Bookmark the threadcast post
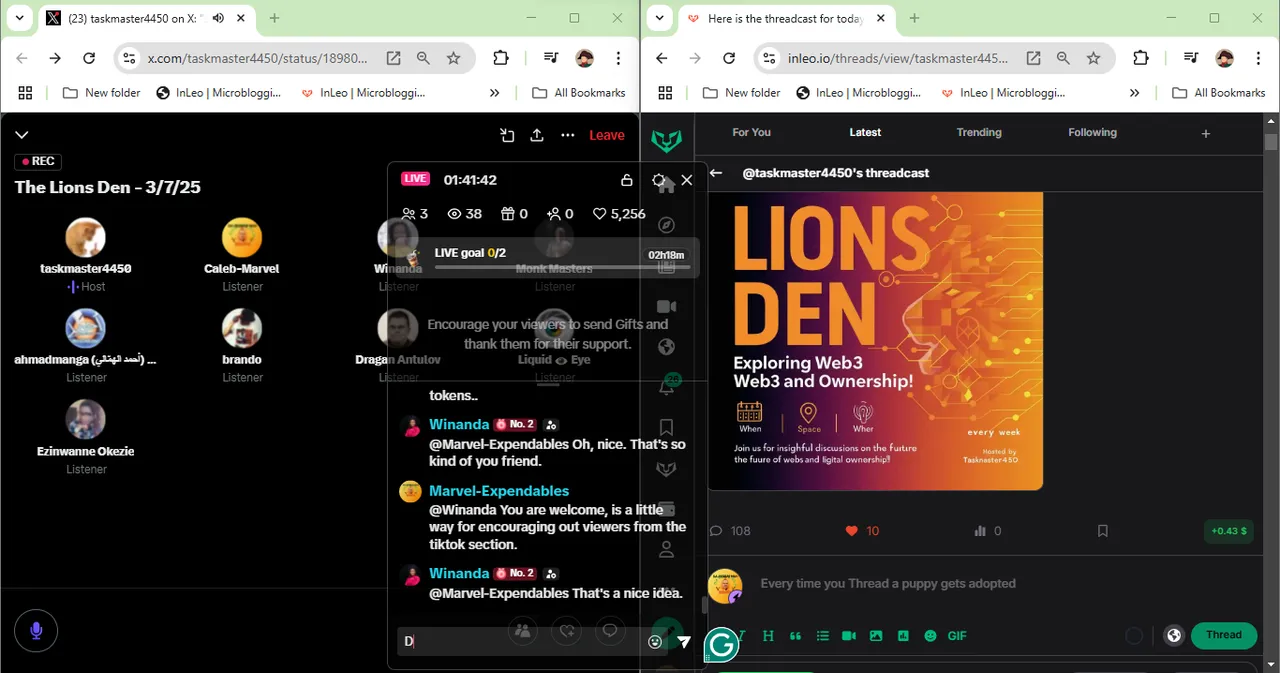Viewport: 1280px width, 673px height. point(1103,531)
